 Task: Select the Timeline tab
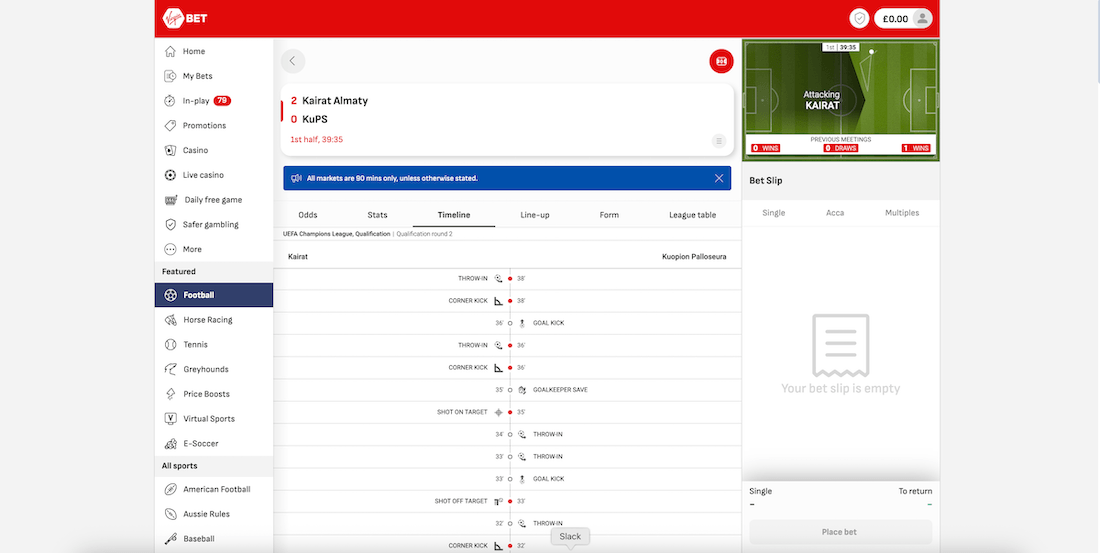click(x=454, y=215)
